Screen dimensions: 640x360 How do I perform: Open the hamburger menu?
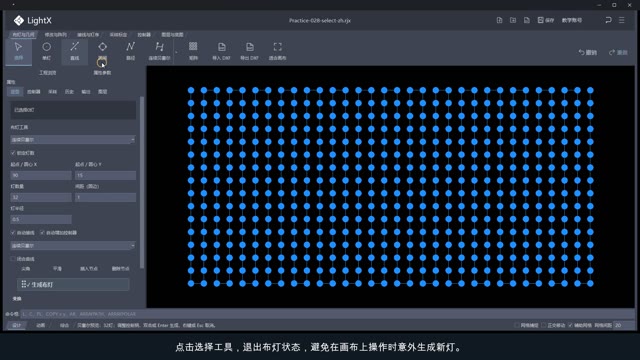(x=622, y=20)
